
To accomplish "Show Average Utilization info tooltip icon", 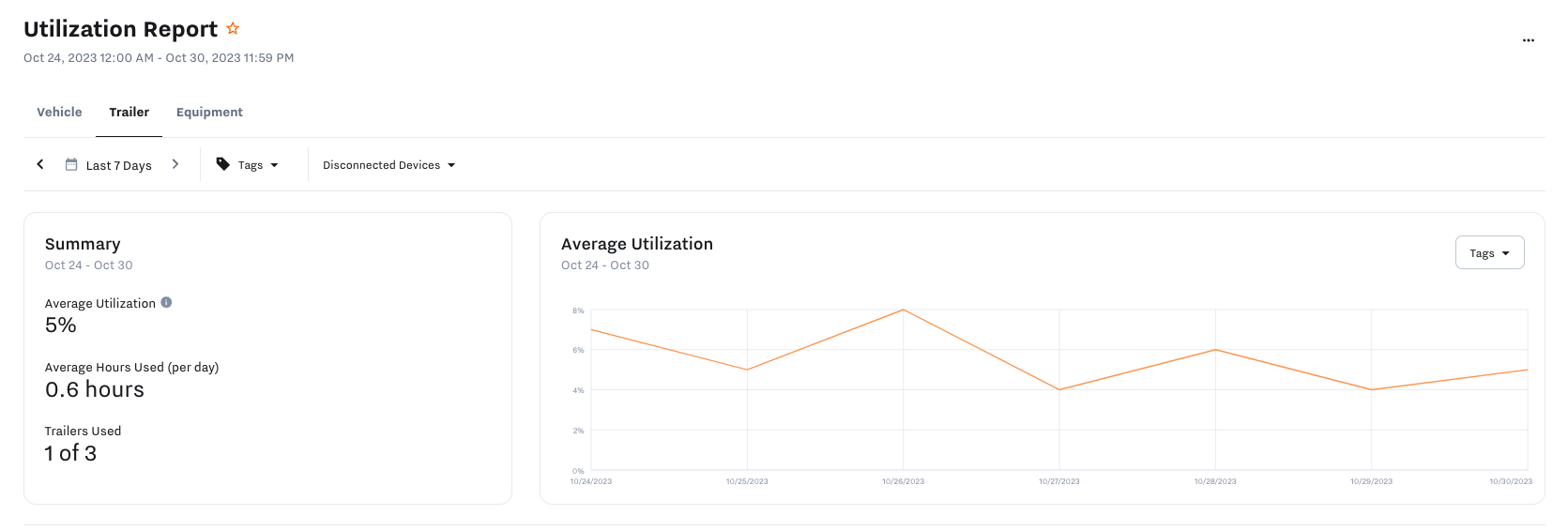I will click(166, 302).
